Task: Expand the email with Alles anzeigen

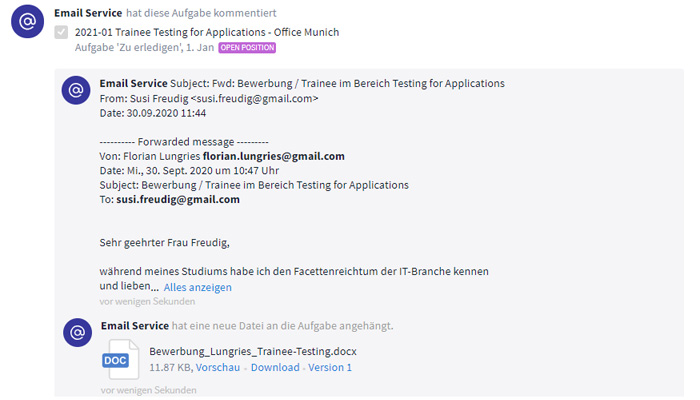Action: [x=197, y=287]
